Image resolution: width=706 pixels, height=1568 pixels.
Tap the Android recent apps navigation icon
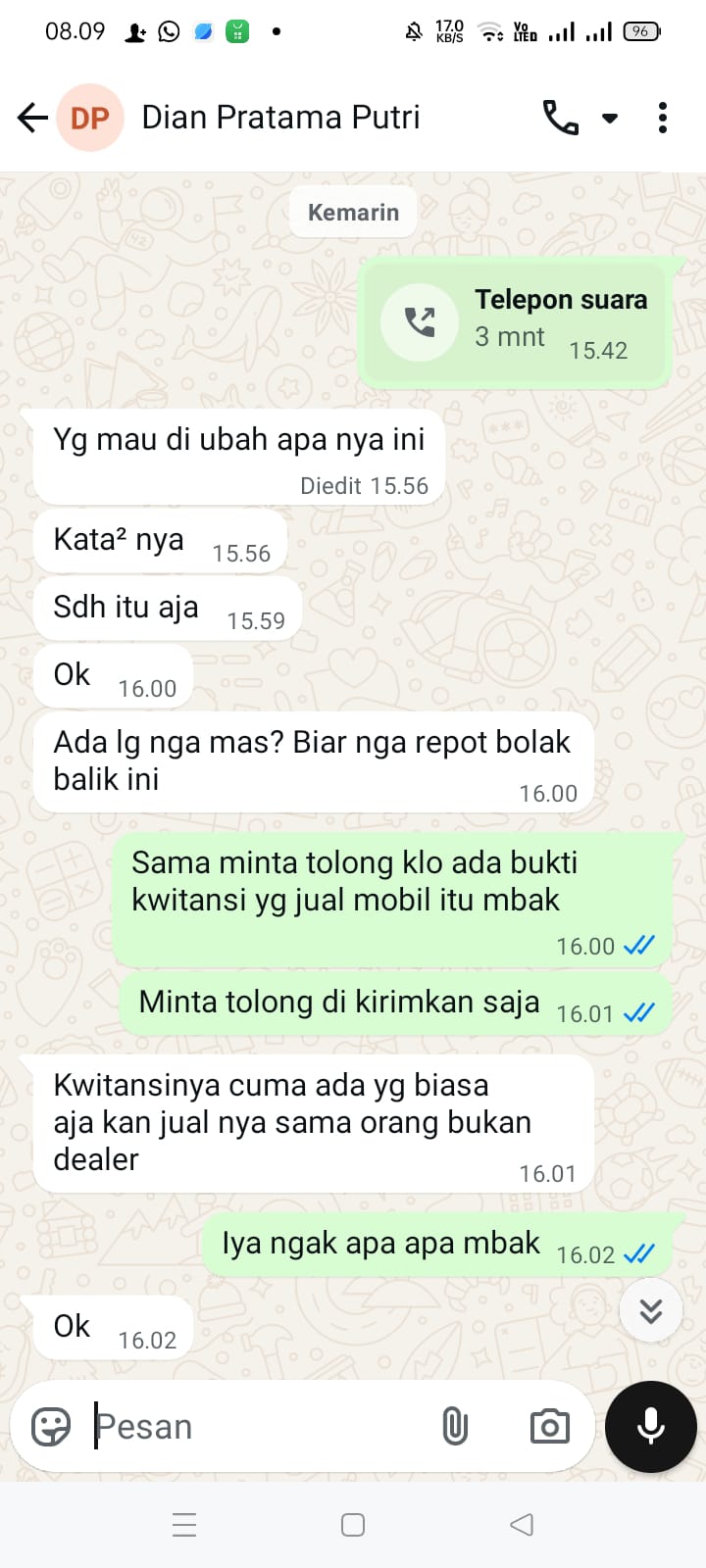(184, 1525)
